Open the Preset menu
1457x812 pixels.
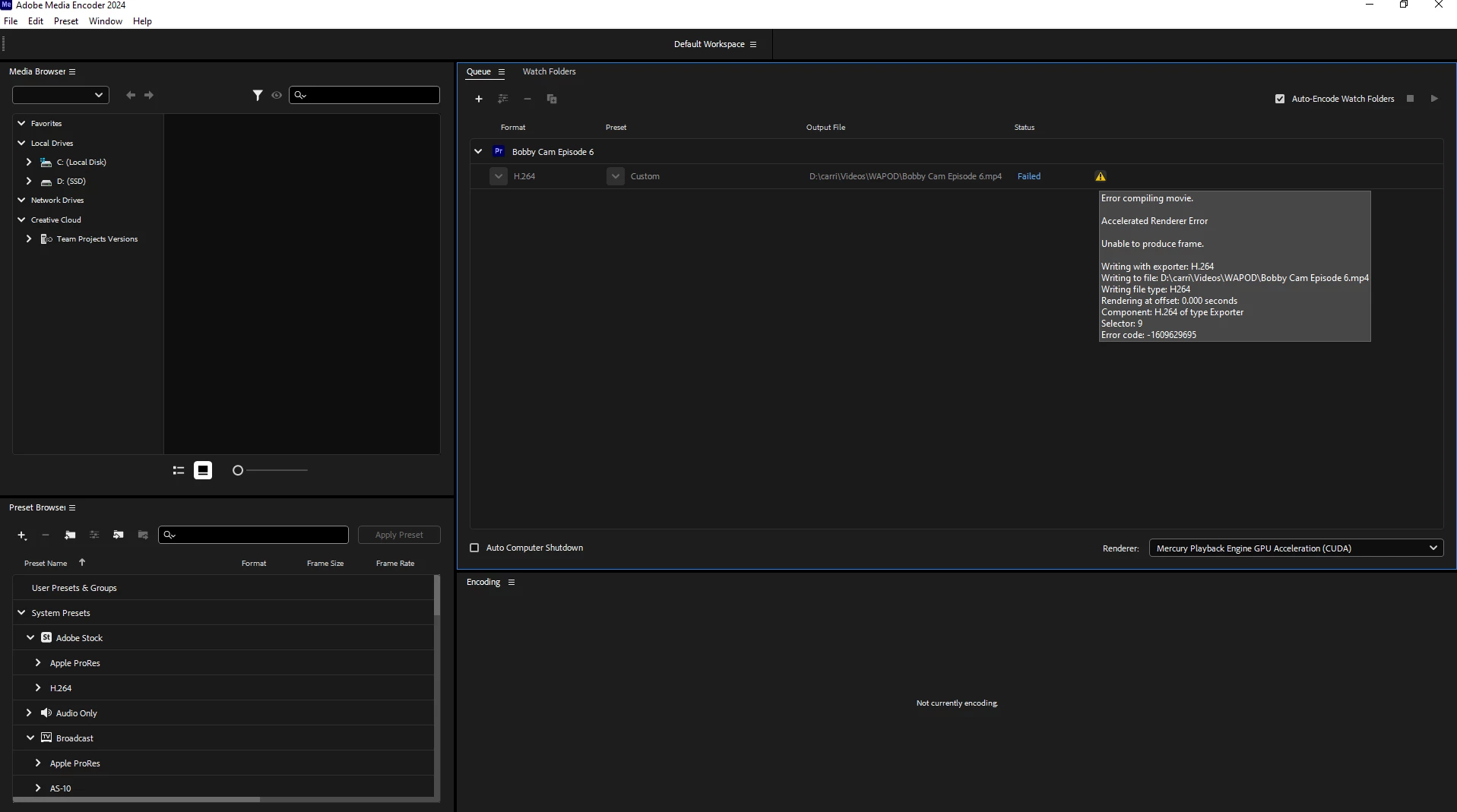66,21
